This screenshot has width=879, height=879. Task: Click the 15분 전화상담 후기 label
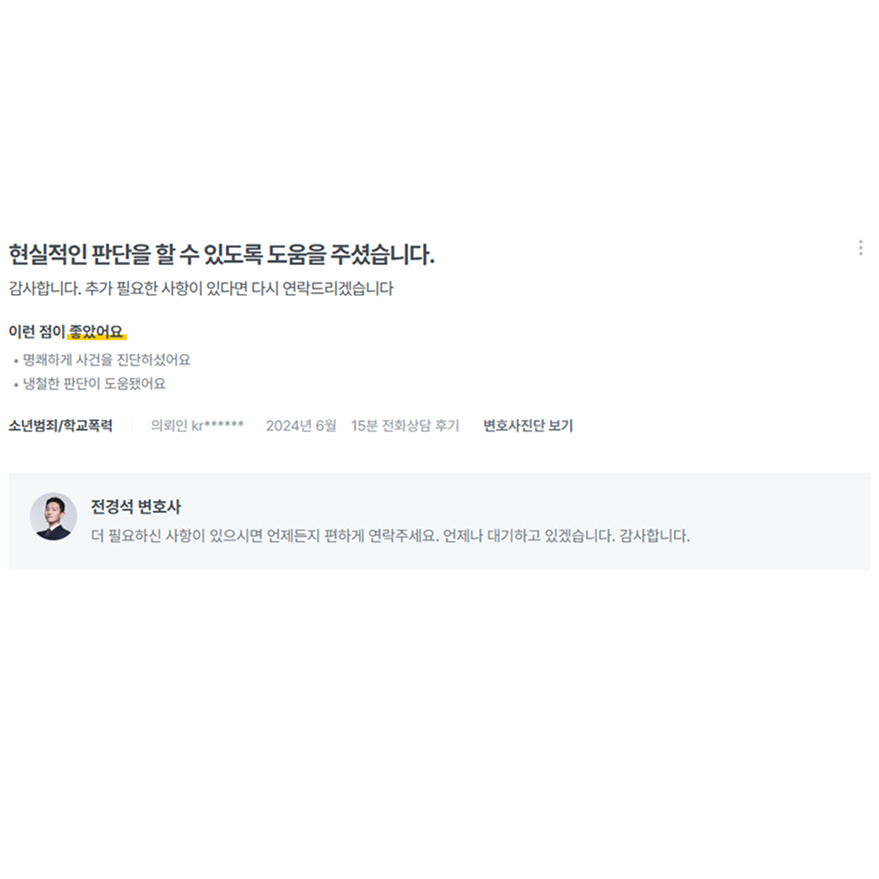click(405, 425)
